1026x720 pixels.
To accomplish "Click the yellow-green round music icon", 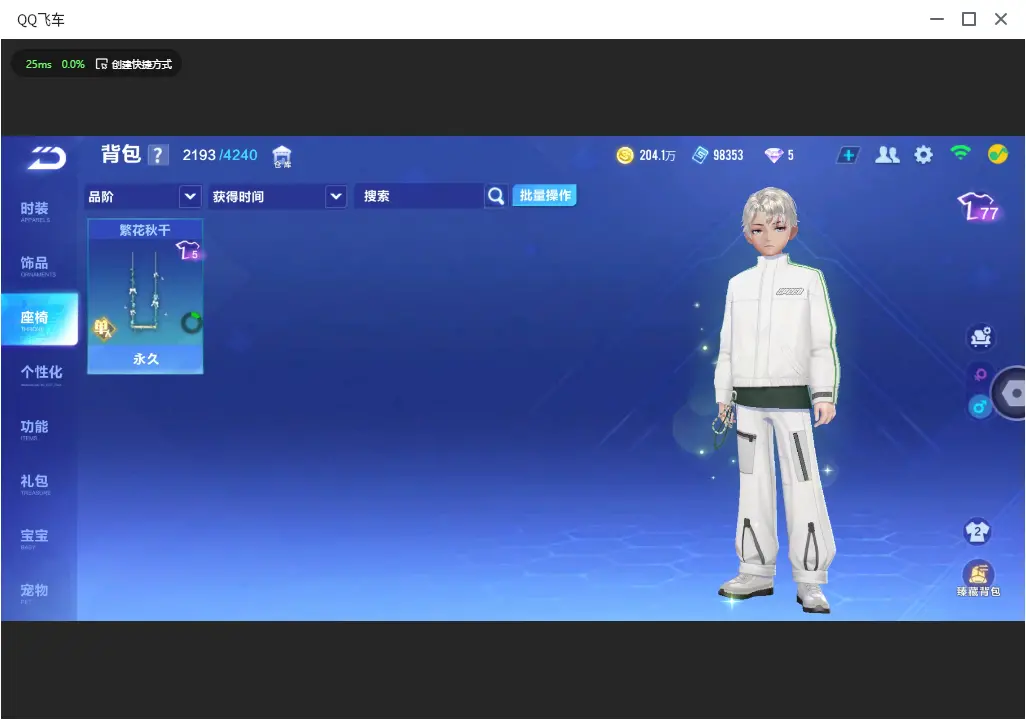I will tap(998, 154).
